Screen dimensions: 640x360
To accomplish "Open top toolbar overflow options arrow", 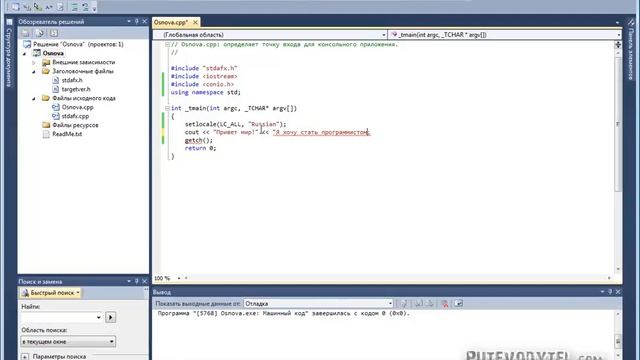I will 94,8.
